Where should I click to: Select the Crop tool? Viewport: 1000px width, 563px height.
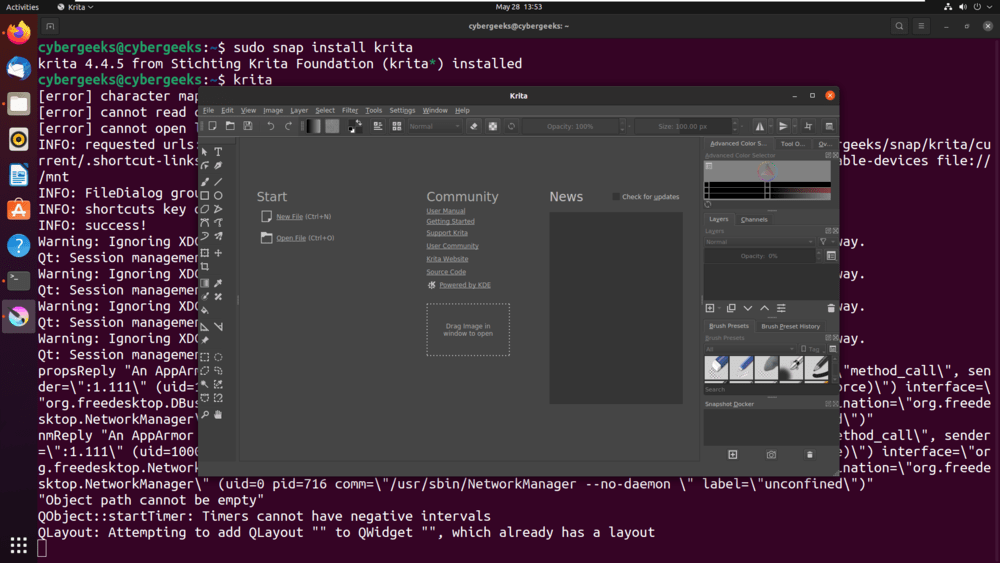pyautogui.click(x=205, y=267)
